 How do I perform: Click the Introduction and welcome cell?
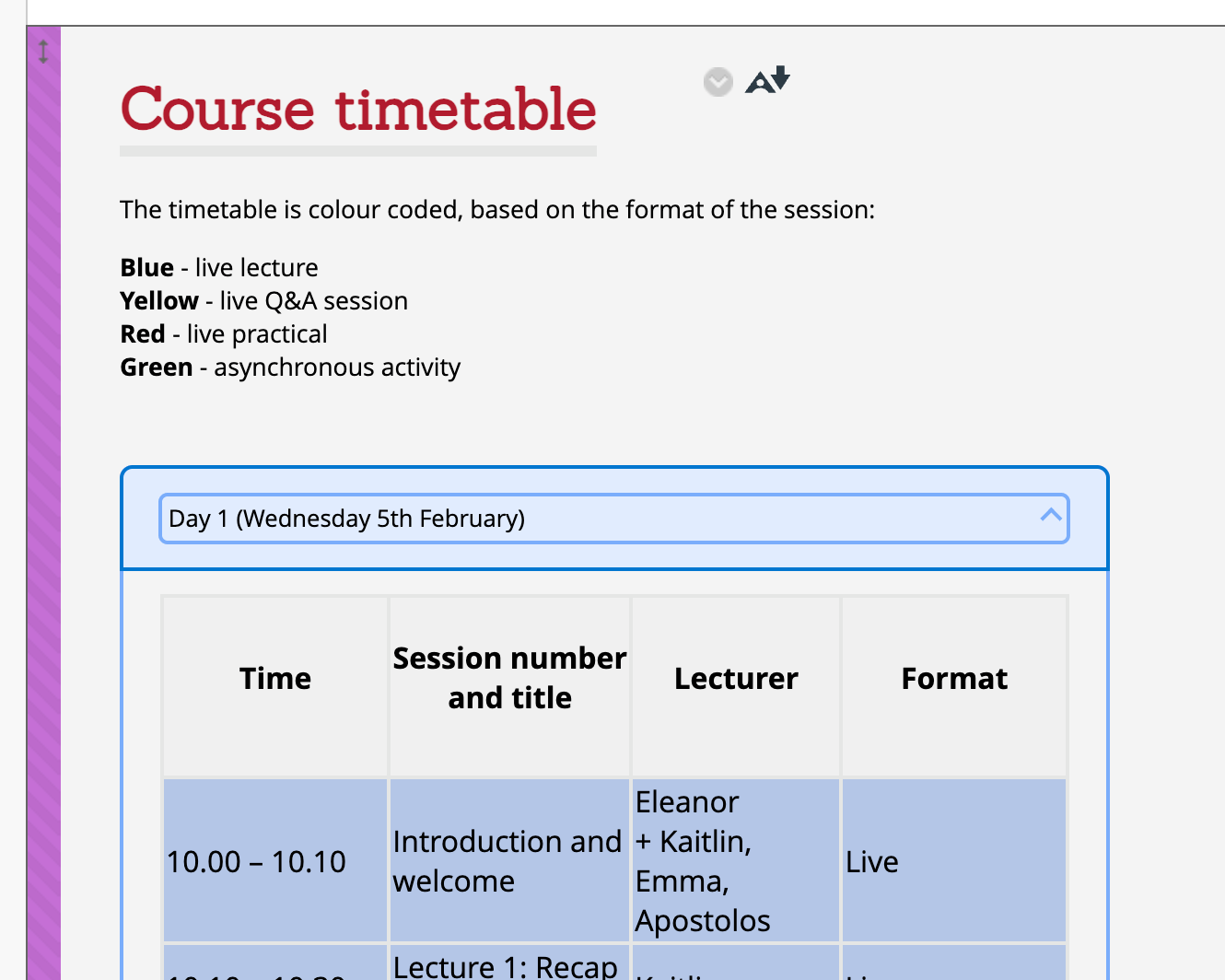(x=510, y=860)
